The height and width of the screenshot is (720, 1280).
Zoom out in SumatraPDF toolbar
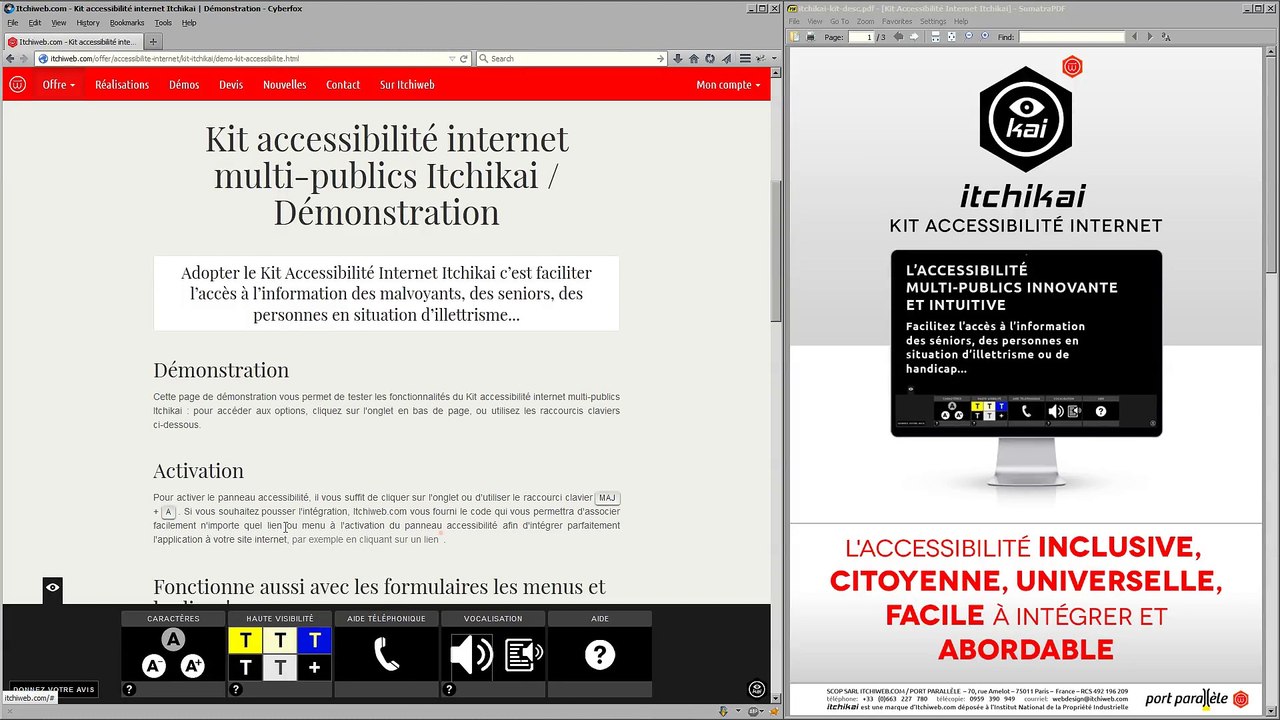tap(969, 36)
